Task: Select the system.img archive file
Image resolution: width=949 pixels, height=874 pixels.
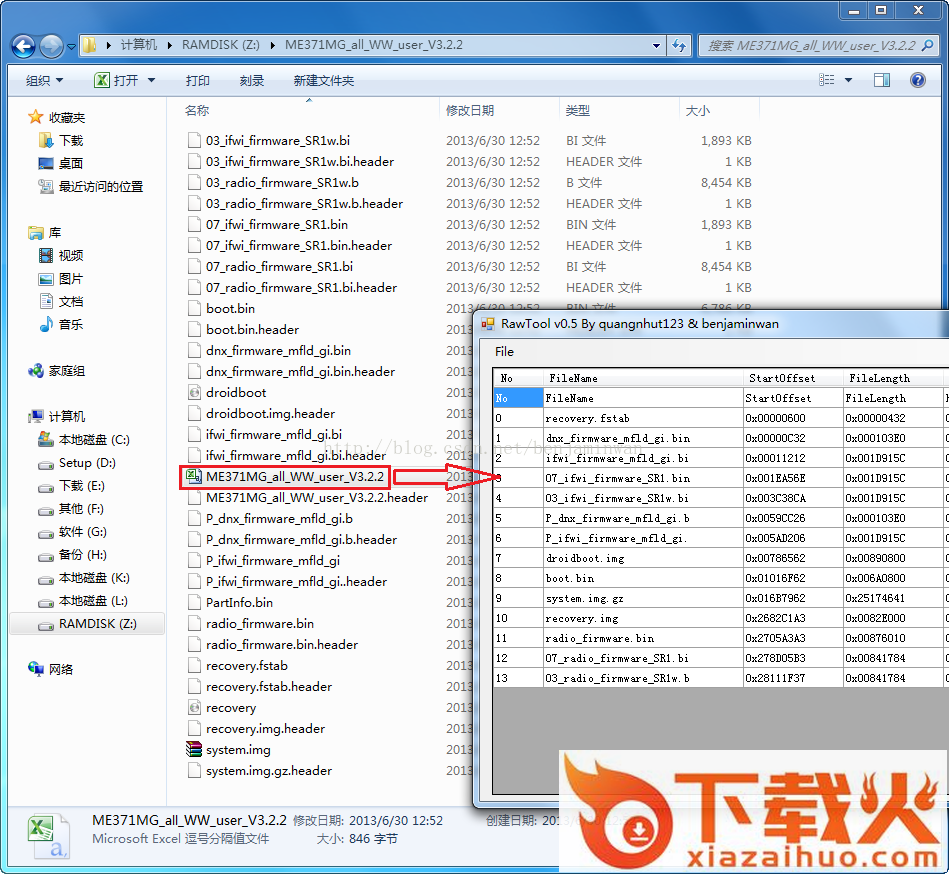Action: pyautogui.click(x=238, y=750)
